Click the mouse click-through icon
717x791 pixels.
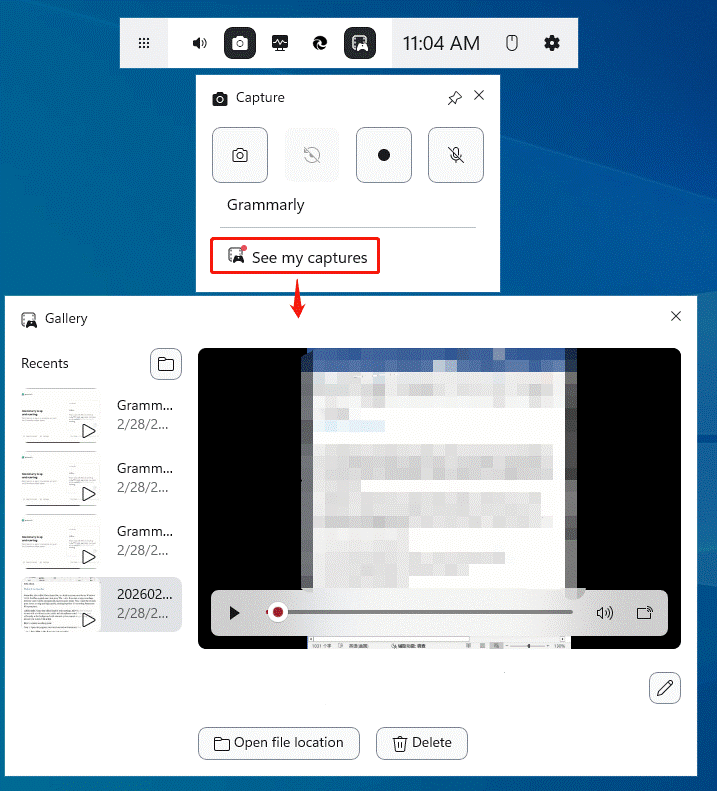[x=512, y=43]
